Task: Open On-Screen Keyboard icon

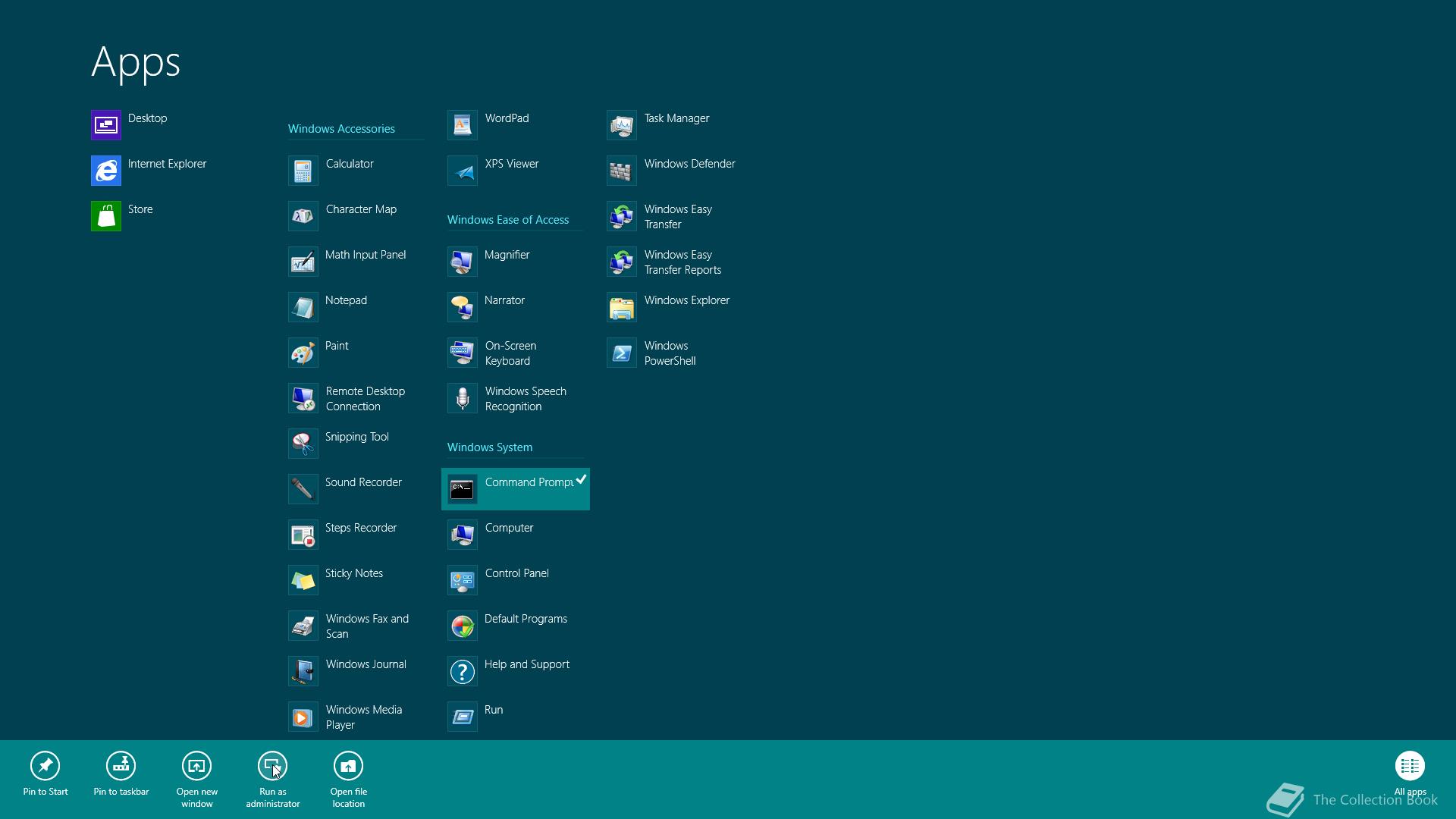Action: [463, 353]
